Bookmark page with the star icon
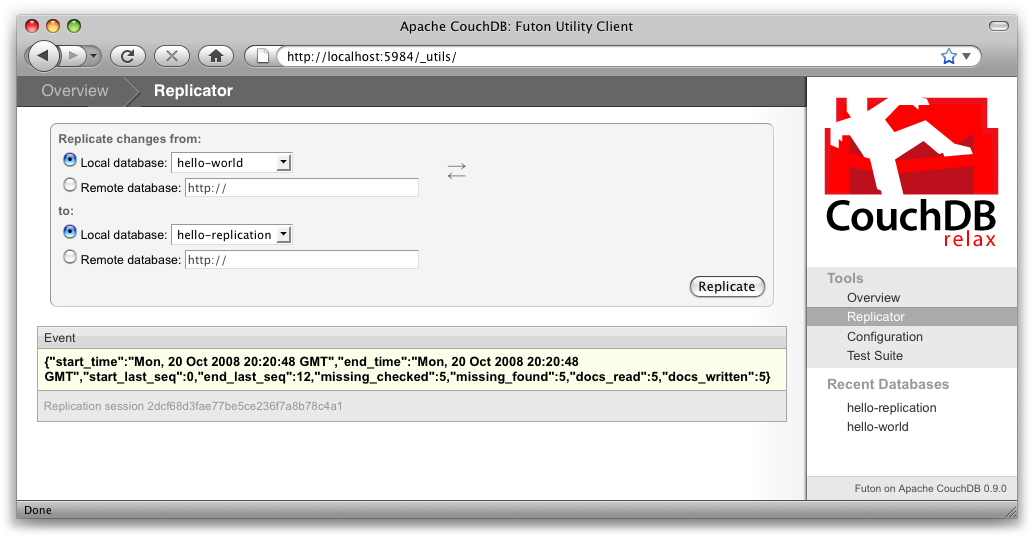The height and width of the screenshot is (537, 1033). [948, 57]
